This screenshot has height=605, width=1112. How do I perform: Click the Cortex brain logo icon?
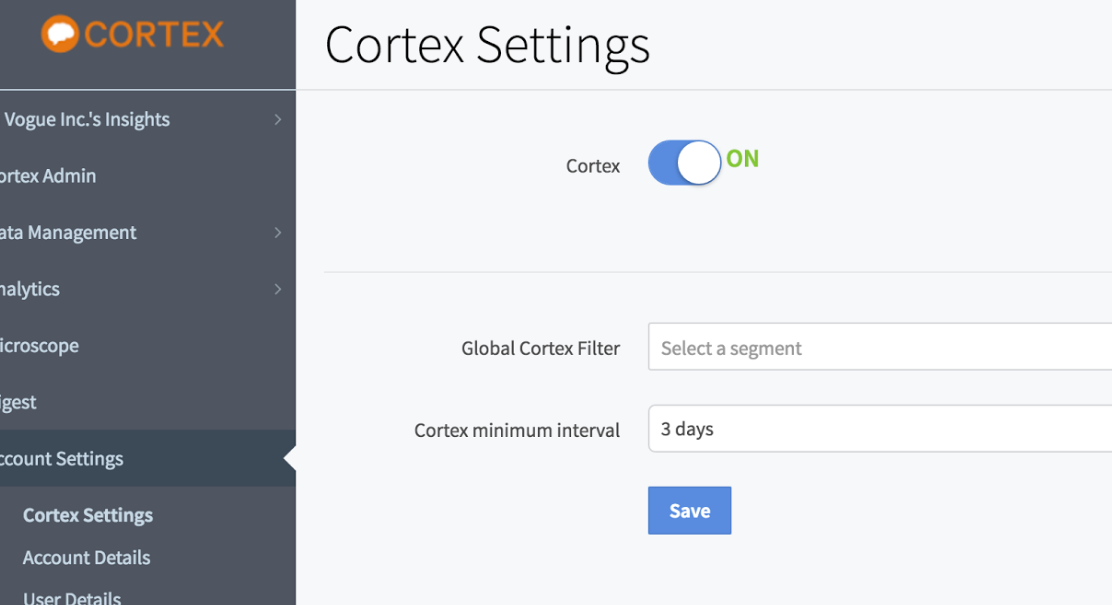[x=60, y=33]
